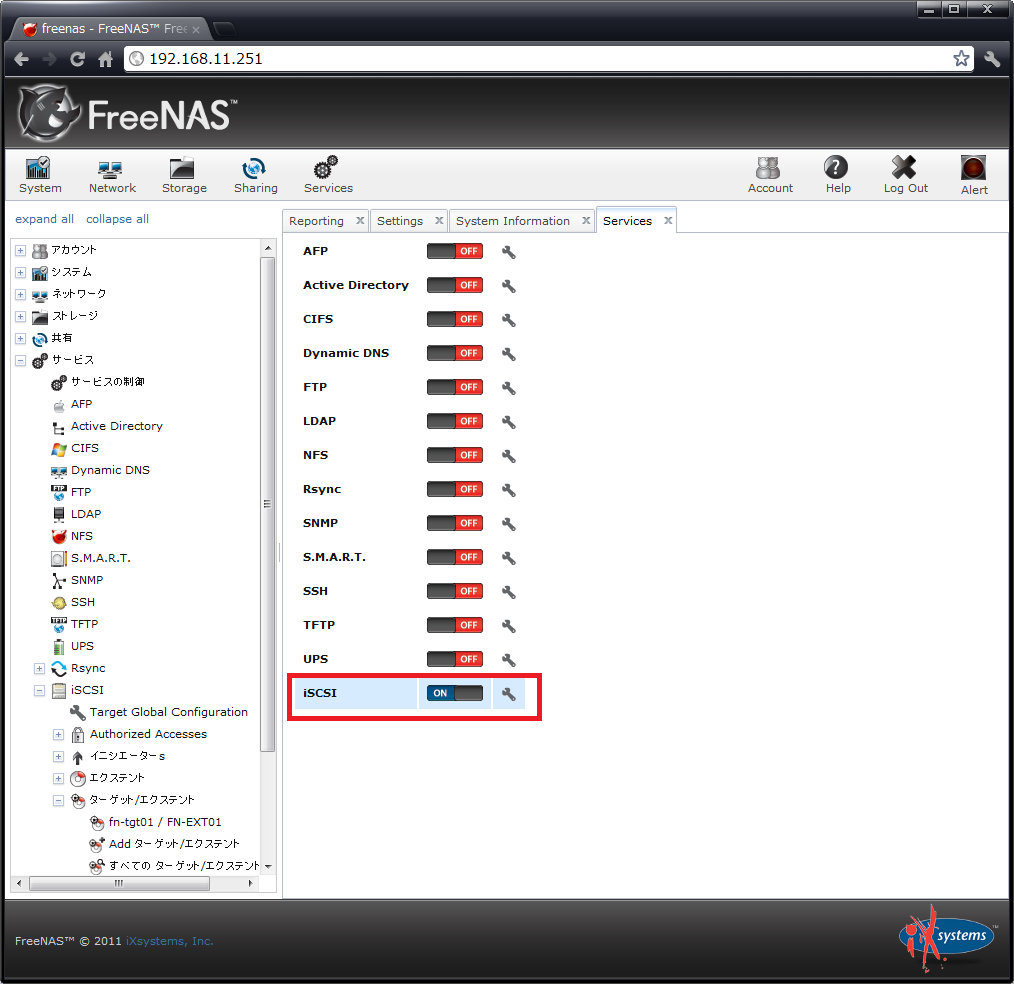Open the Alert indicator icon
The width and height of the screenshot is (1014, 984).
click(x=973, y=175)
